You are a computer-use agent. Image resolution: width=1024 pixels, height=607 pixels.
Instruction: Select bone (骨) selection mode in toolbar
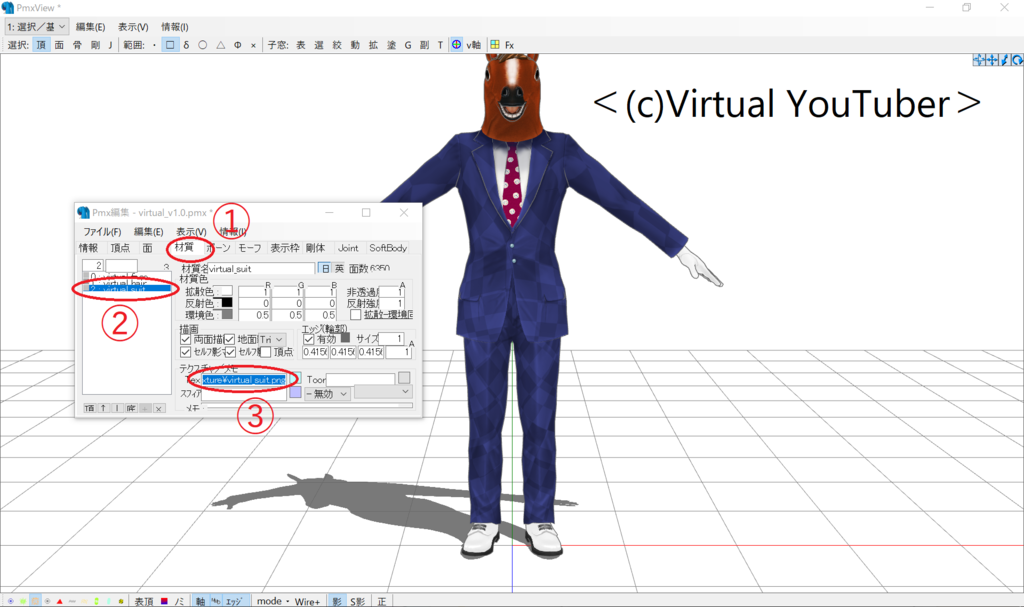coord(77,45)
